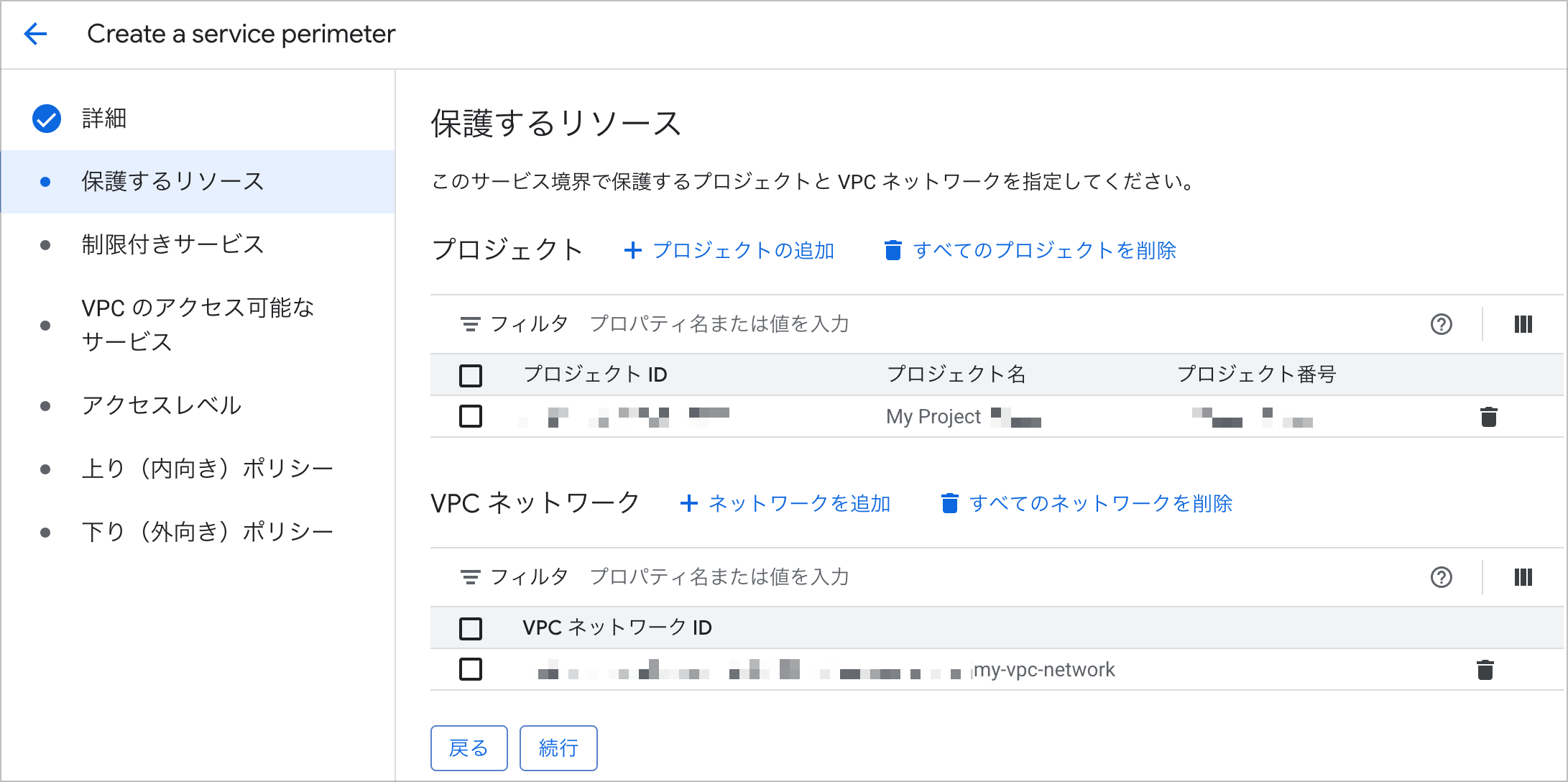Click the filter icon in the VPC network table
1568x782 pixels.
[470, 576]
